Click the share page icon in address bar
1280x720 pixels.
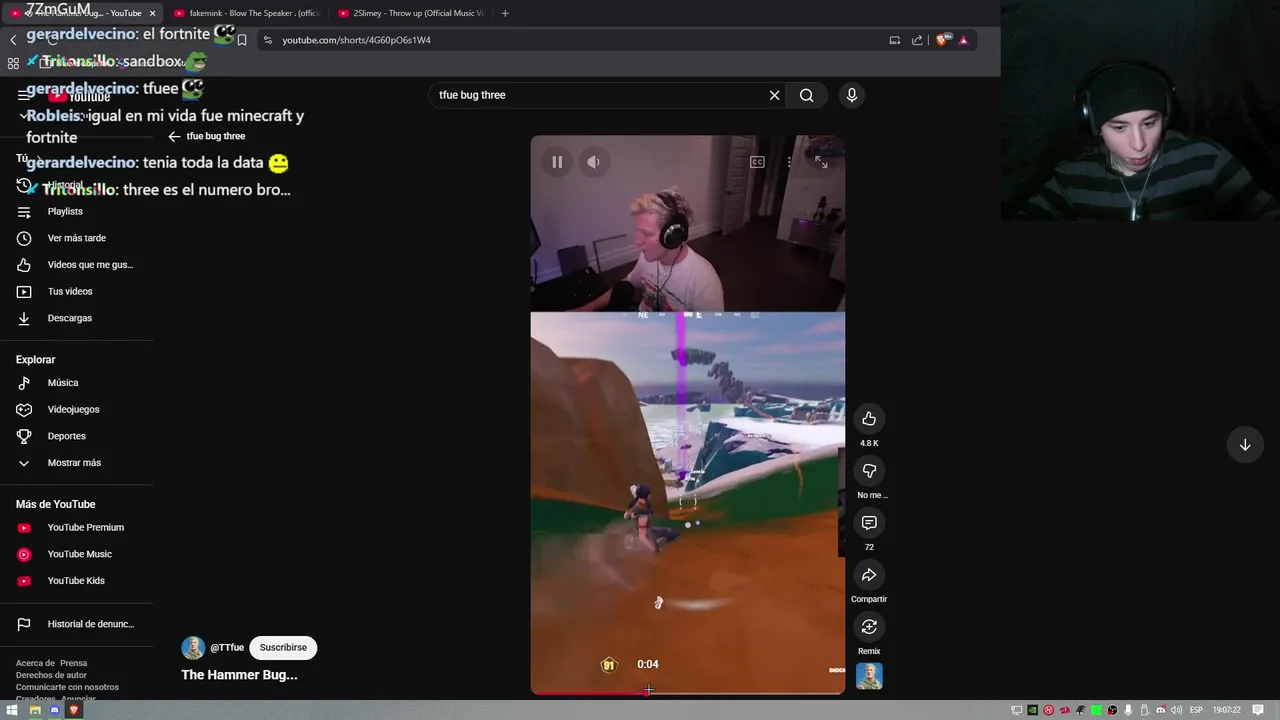click(917, 40)
